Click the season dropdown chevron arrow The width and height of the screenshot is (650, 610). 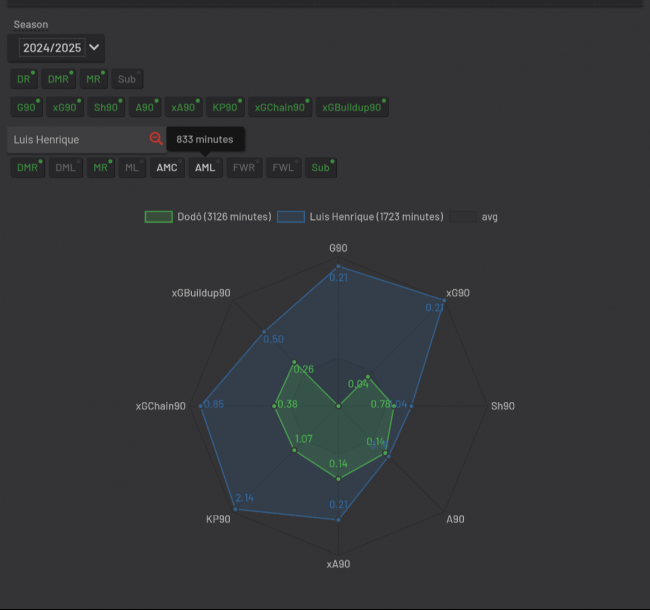click(95, 47)
